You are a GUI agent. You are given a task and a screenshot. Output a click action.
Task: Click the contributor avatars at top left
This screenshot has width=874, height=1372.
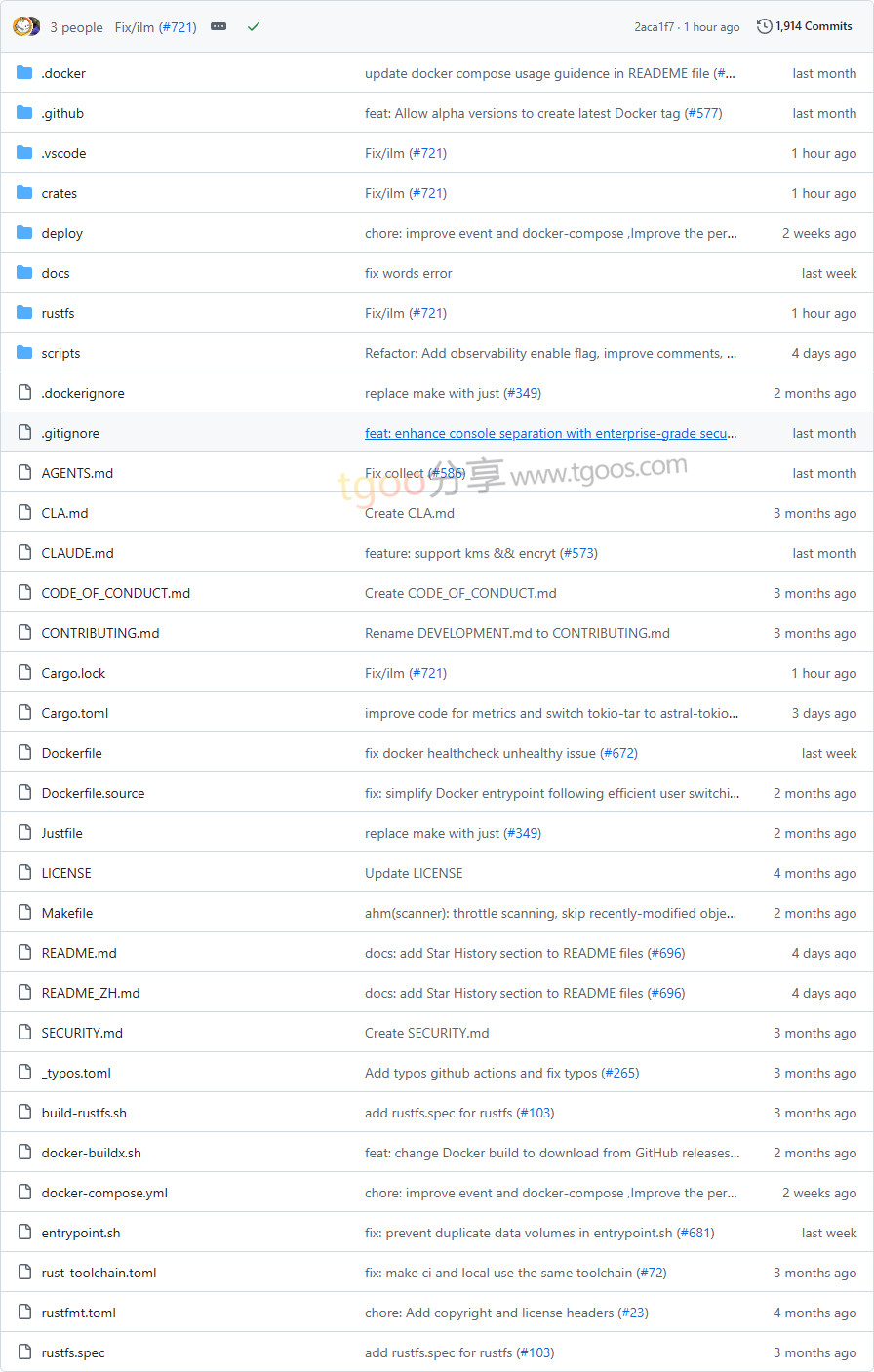tap(26, 26)
